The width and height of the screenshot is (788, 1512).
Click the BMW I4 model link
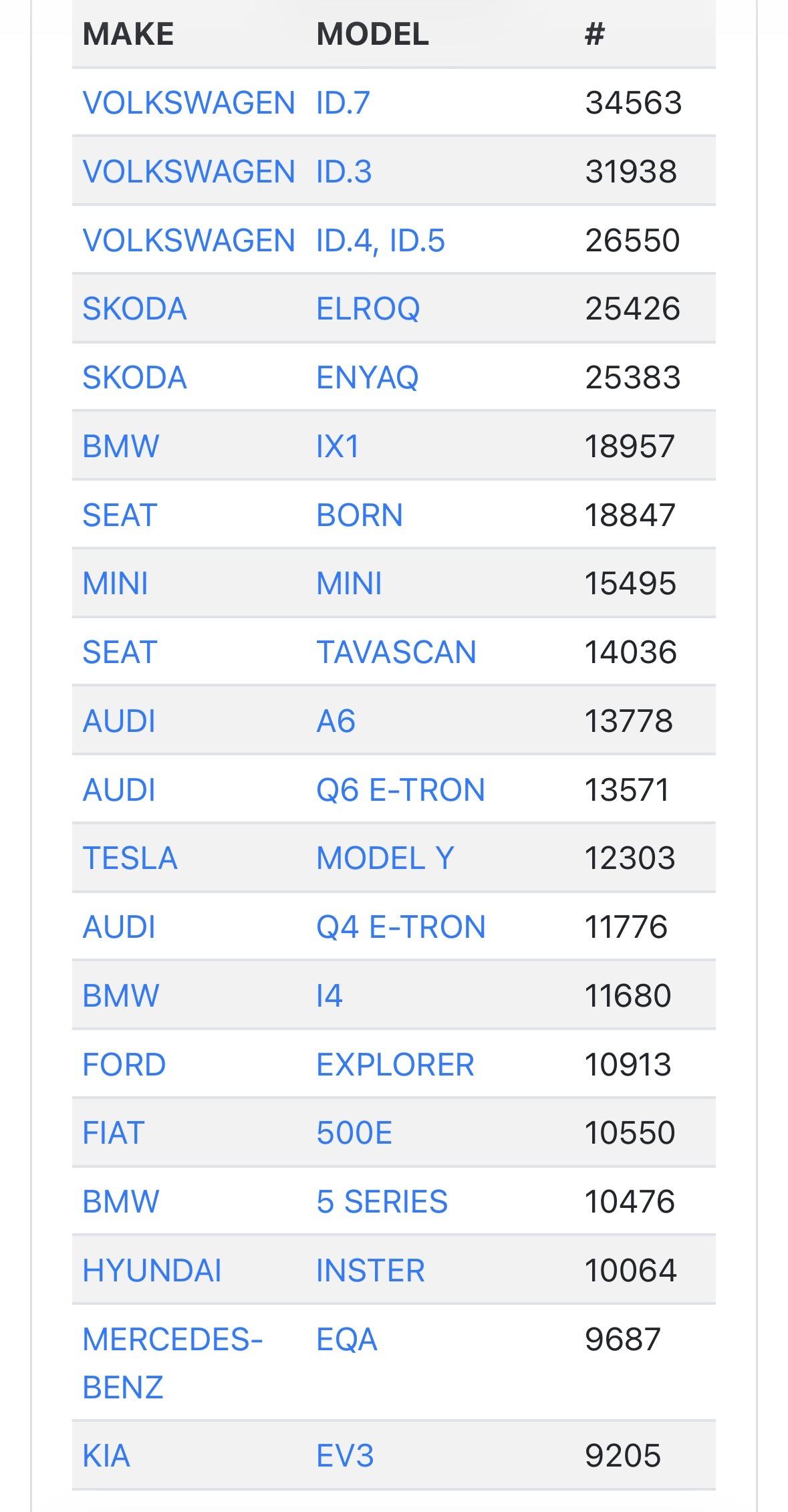coord(330,996)
